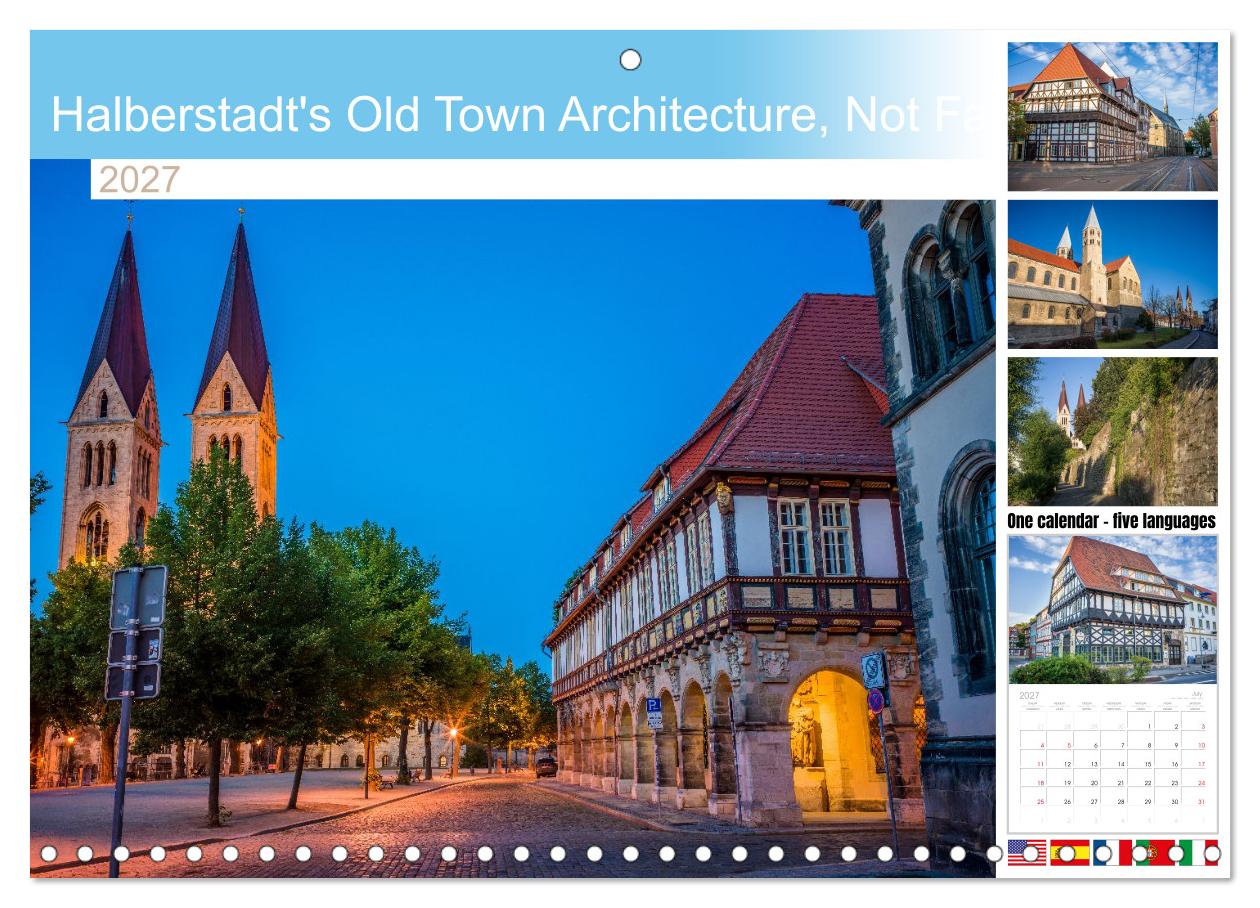Open the stone stairway and wall thumbnail
Viewport: 1260px width, 908px height.
tap(1113, 431)
